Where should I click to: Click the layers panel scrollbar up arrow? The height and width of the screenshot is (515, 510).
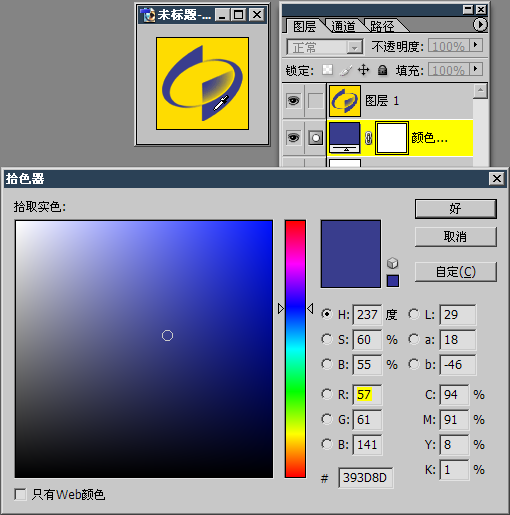click(480, 90)
